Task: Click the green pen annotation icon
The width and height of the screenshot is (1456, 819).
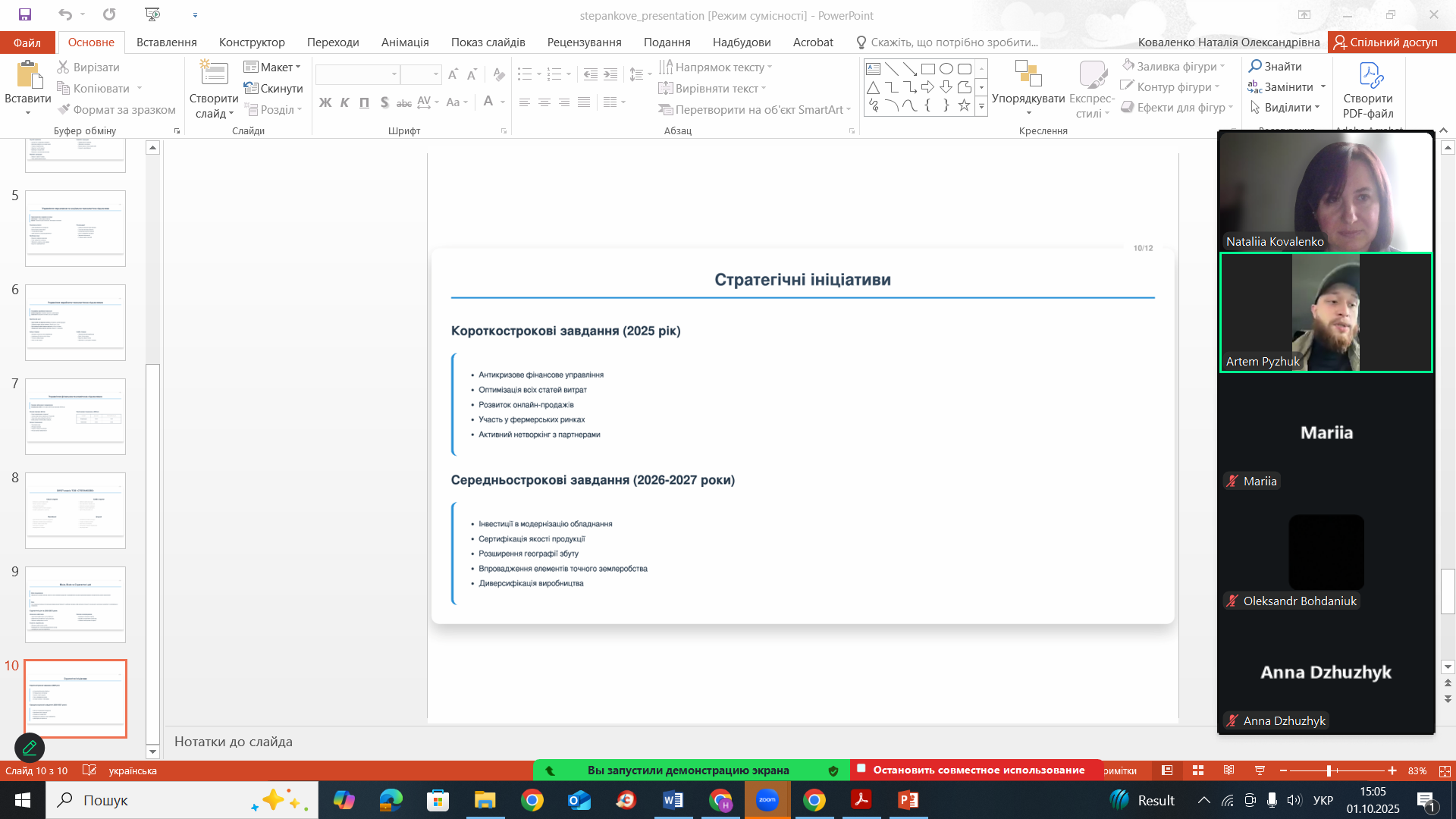Action: point(30,748)
